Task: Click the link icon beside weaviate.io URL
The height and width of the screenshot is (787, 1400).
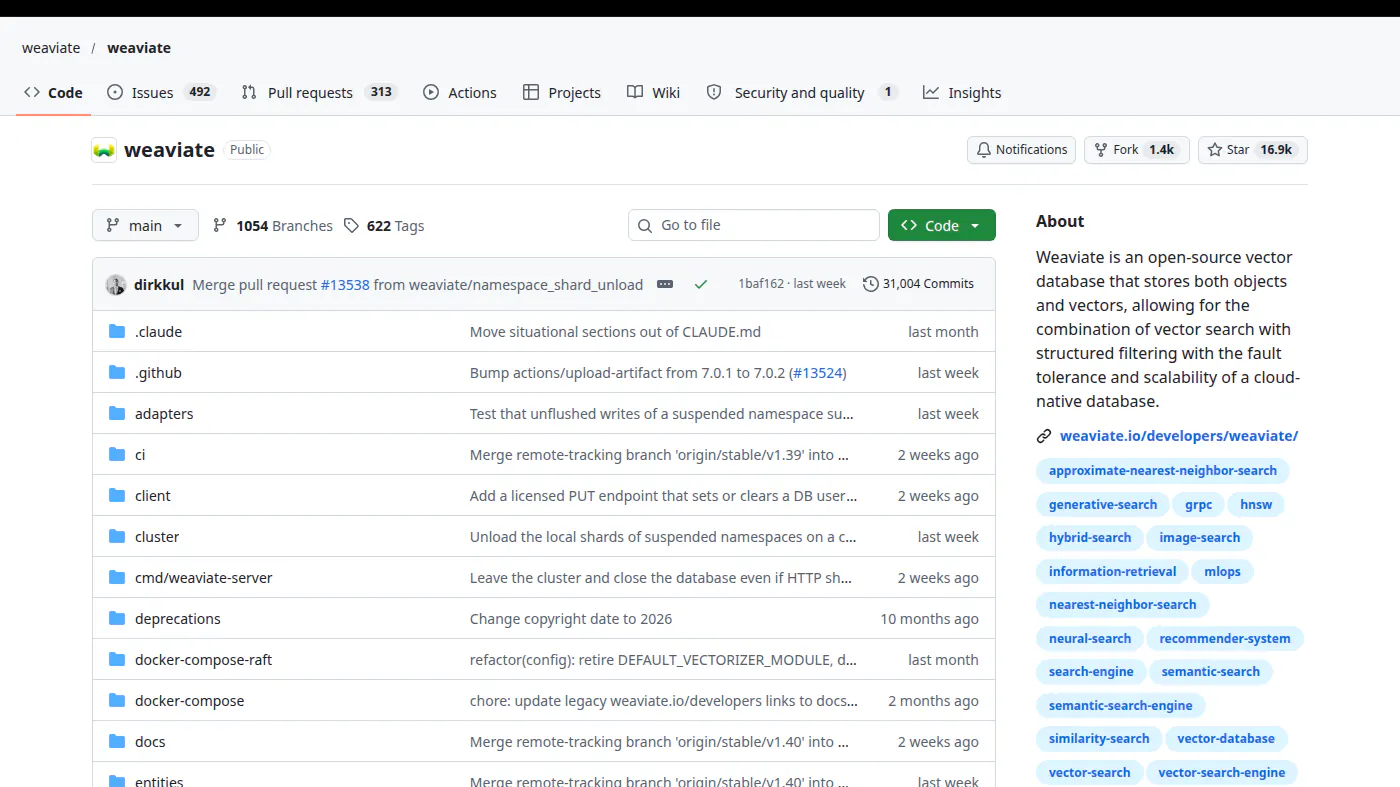Action: click(1044, 436)
